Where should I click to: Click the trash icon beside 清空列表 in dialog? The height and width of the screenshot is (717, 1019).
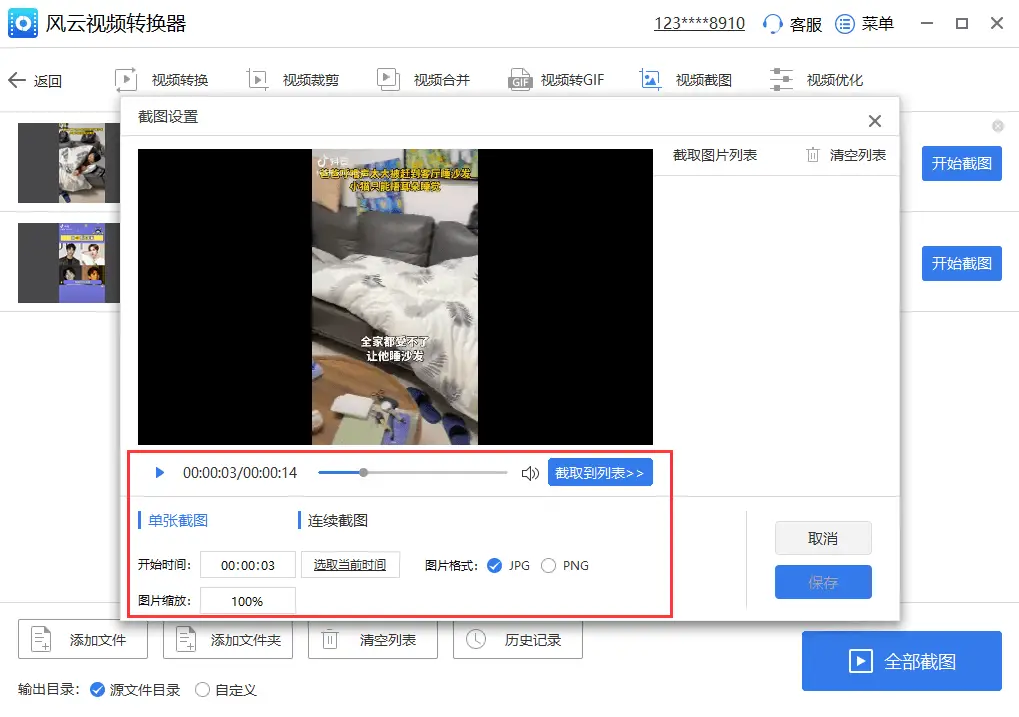point(812,155)
